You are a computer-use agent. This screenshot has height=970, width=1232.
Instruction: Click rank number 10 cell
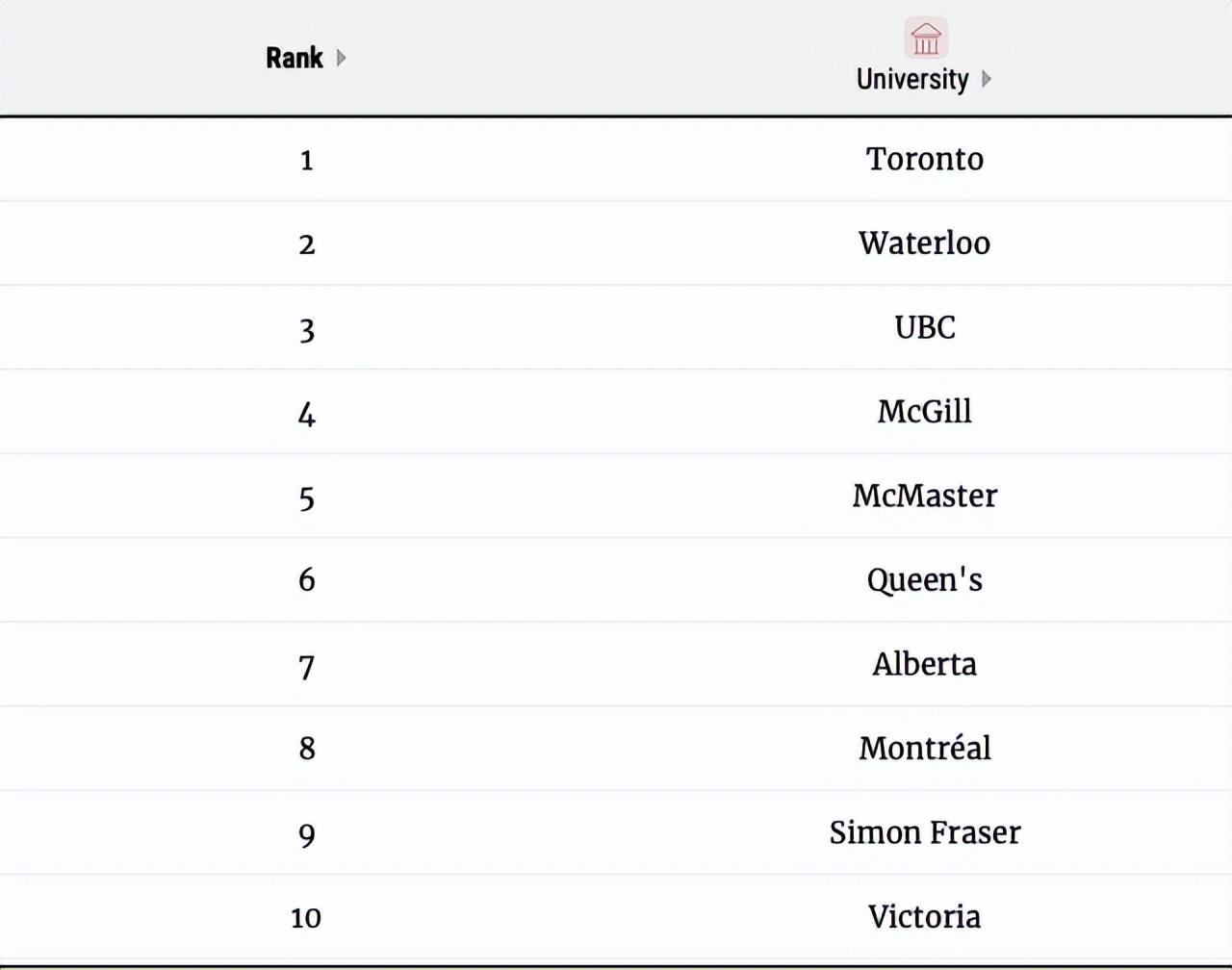point(306,918)
